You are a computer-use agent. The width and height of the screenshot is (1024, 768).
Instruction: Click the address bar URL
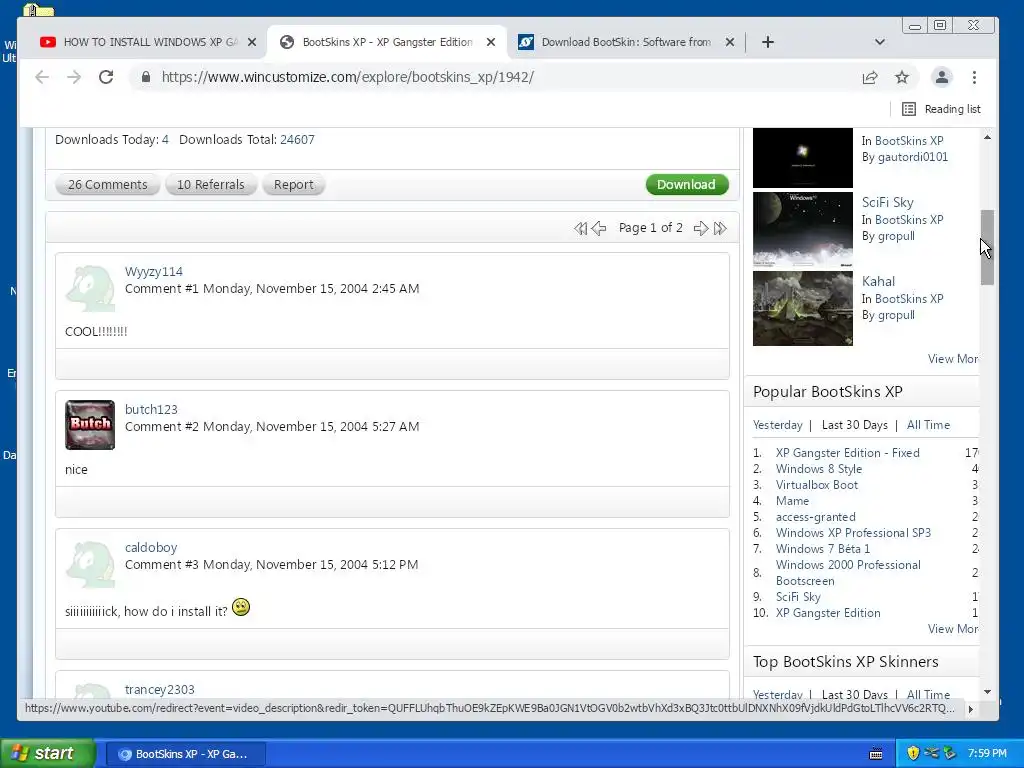(347, 77)
